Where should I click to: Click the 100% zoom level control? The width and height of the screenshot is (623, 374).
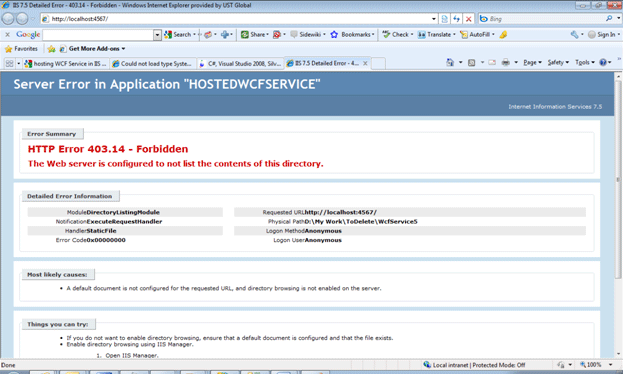pos(594,365)
